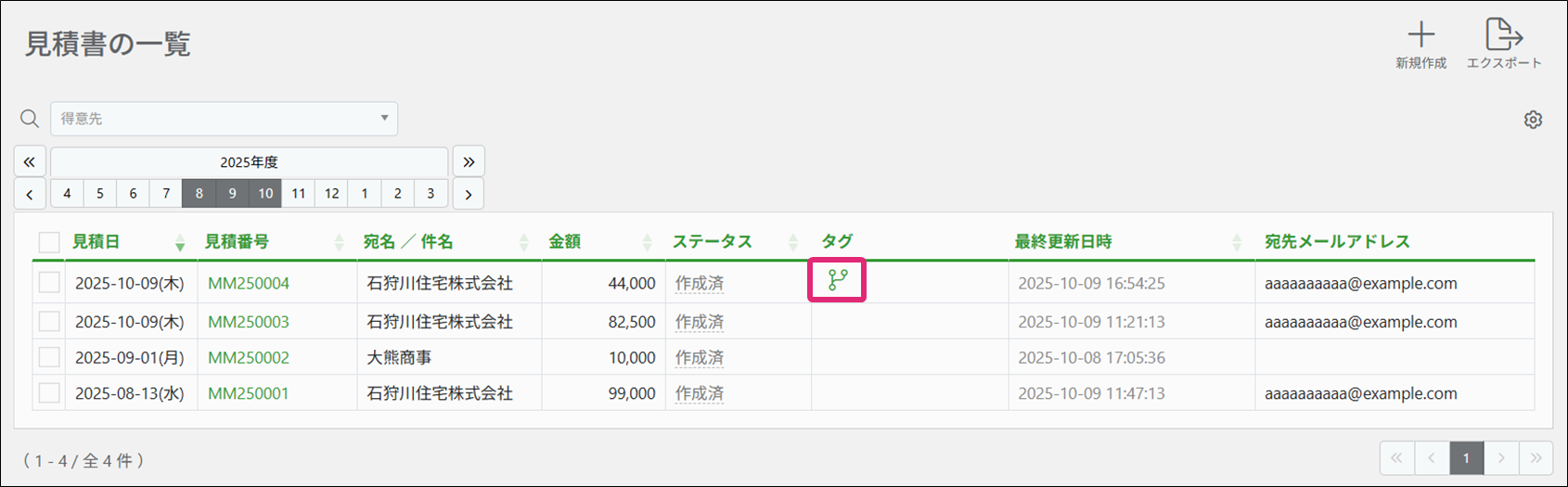Open the settings gear icon
Image resolution: width=1568 pixels, height=487 pixels.
1533,120
